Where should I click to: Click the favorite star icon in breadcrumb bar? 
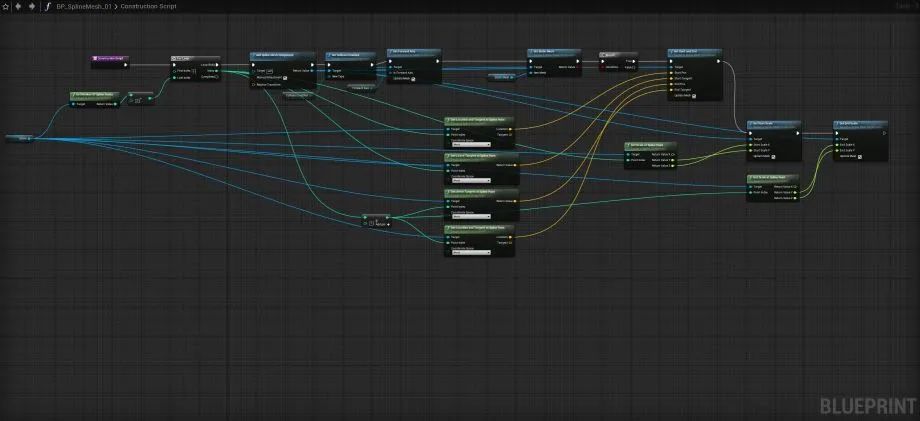(x=6, y=6)
